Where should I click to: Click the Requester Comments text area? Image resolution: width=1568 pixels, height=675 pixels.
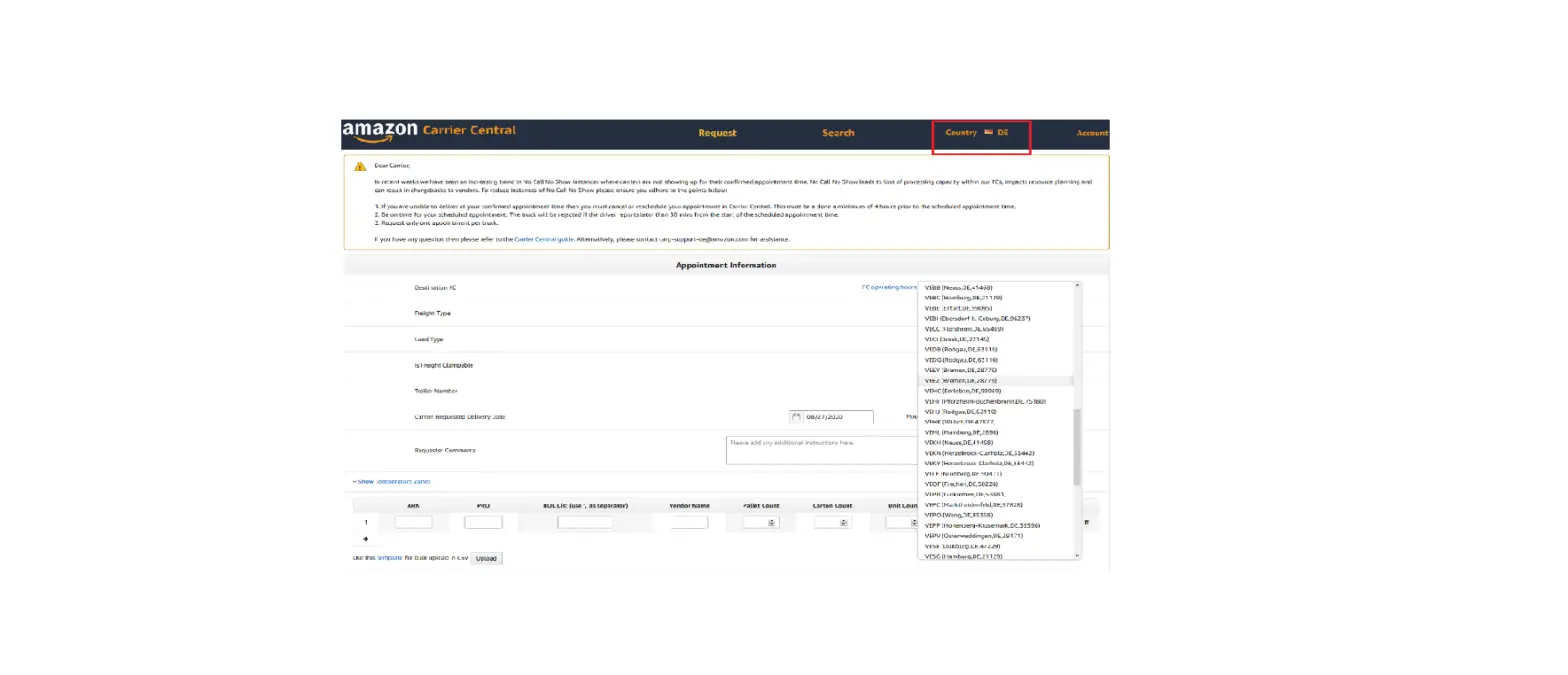(x=821, y=450)
